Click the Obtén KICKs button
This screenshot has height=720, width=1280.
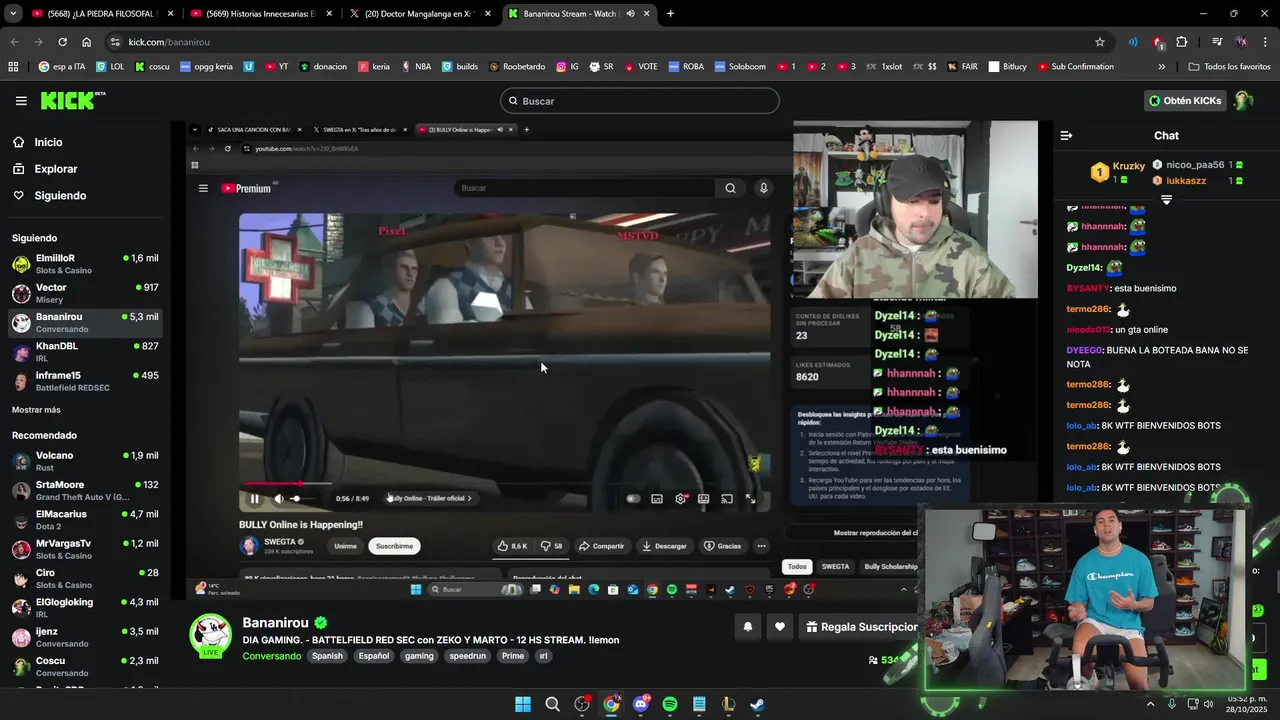click(x=1185, y=101)
